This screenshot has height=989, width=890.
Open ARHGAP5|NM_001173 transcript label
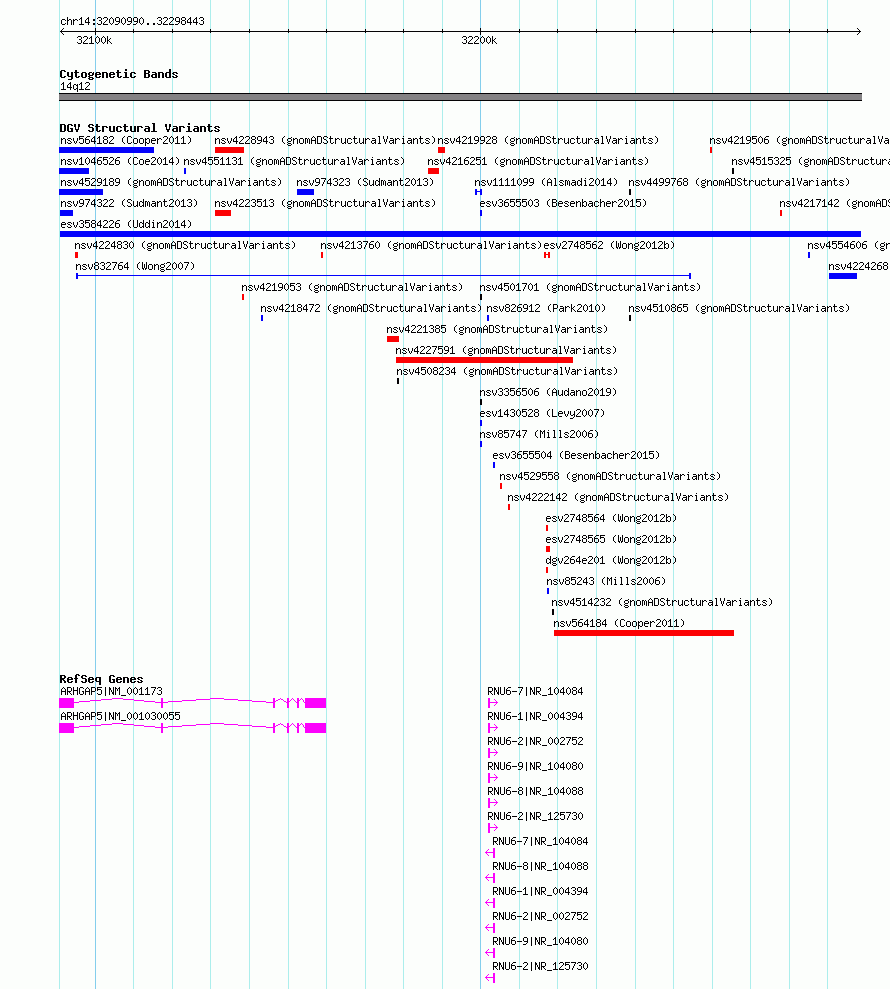pyautogui.click(x=111, y=691)
